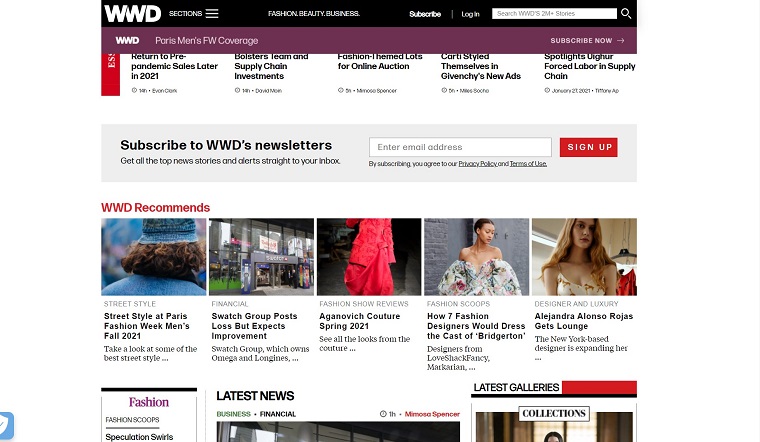Click the search magnifying glass icon
The width and height of the screenshot is (760, 442).
click(x=626, y=14)
